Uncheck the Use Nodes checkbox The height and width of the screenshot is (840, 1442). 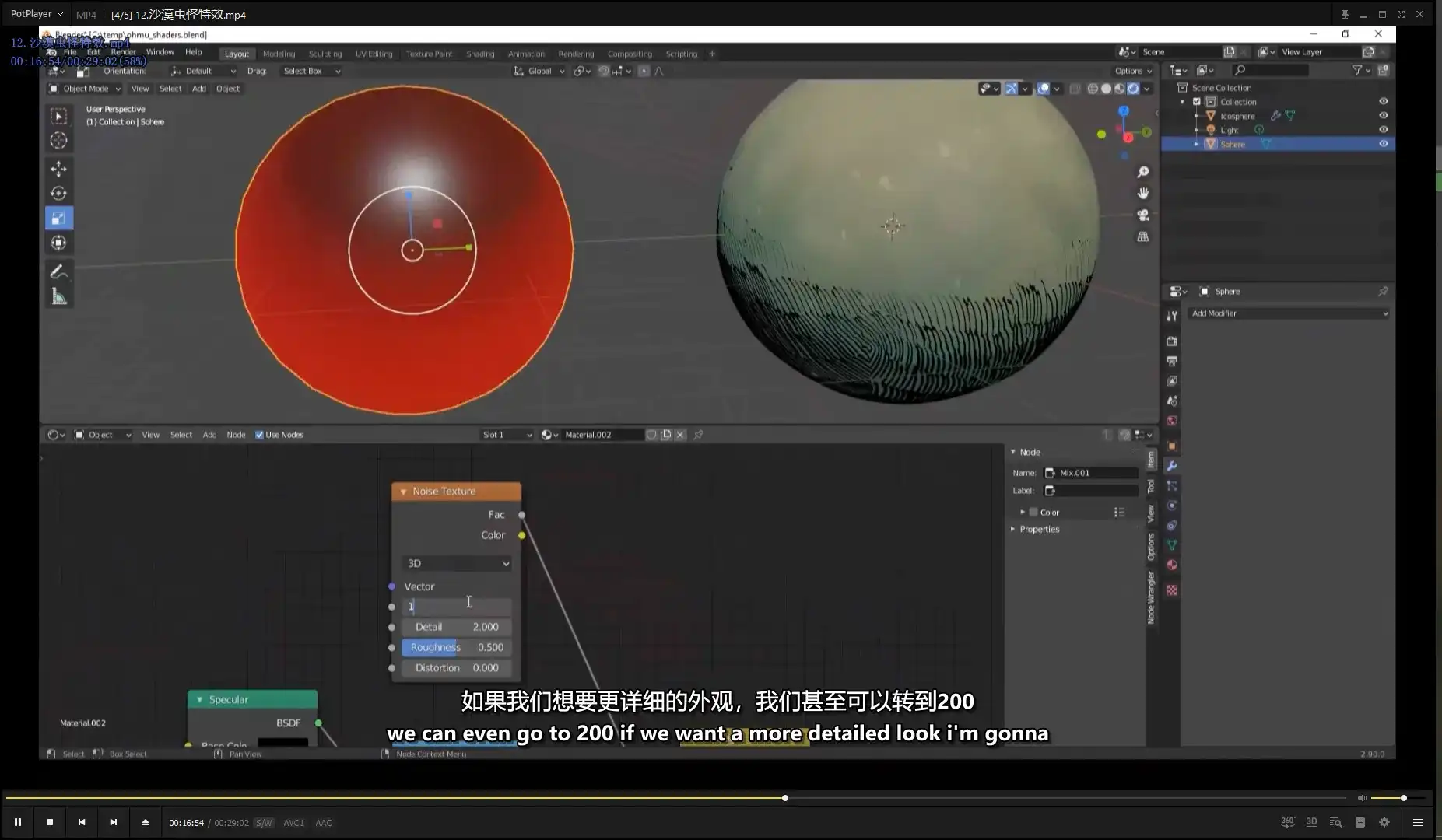tap(259, 434)
